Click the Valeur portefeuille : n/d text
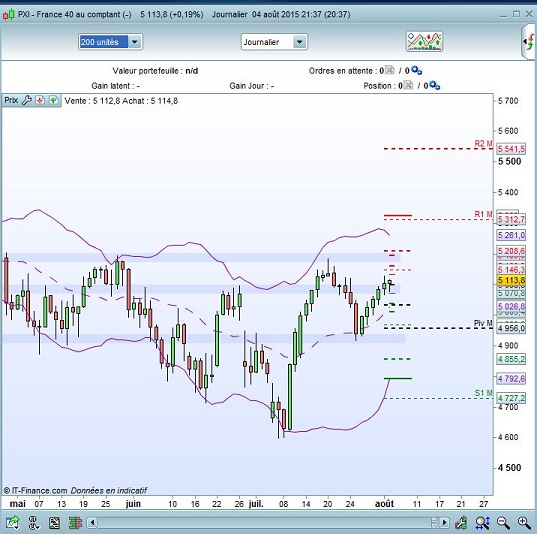The width and height of the screenshot is (537, 534). tap(155, 71)
